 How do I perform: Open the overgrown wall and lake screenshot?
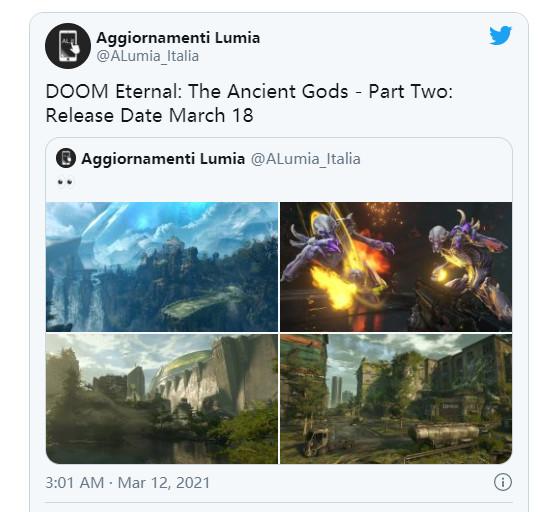[x=162, y=399]
